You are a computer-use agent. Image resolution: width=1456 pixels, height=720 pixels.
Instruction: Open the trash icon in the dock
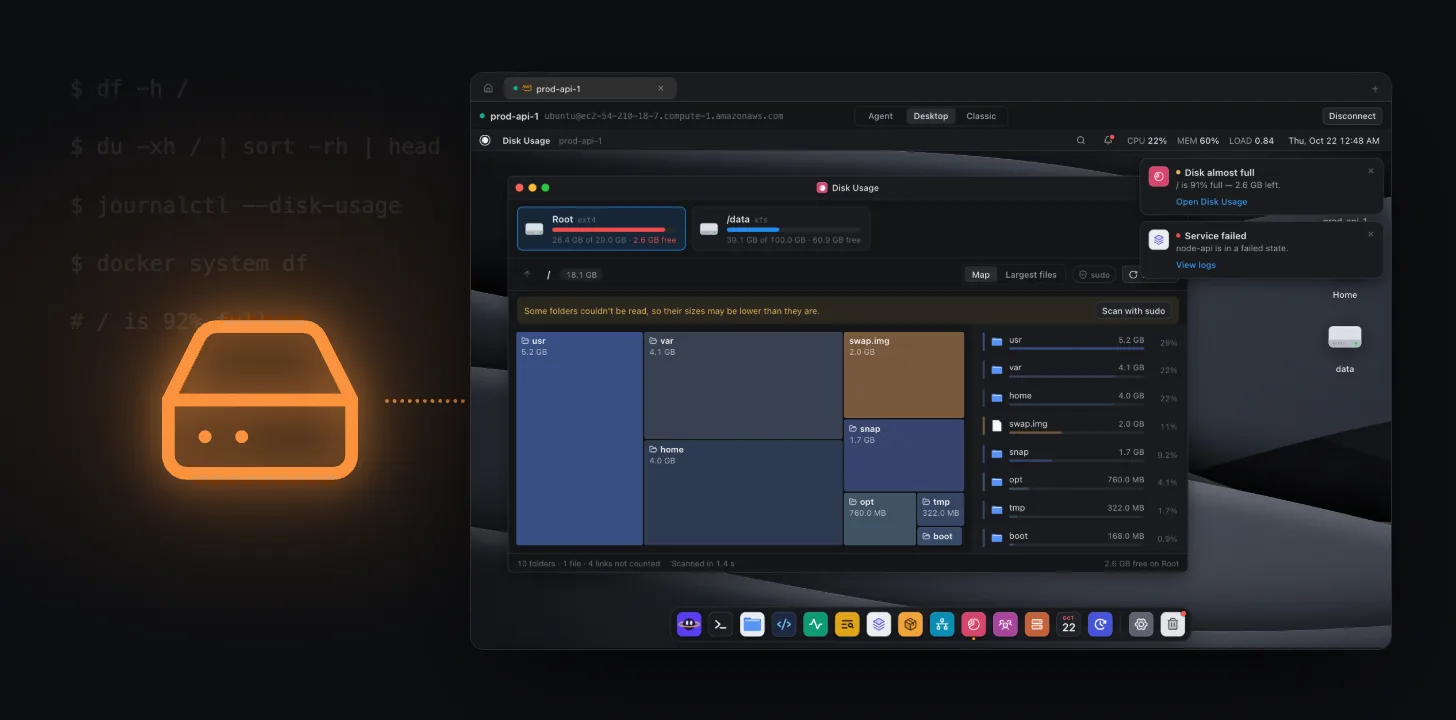click(1173, 625)
